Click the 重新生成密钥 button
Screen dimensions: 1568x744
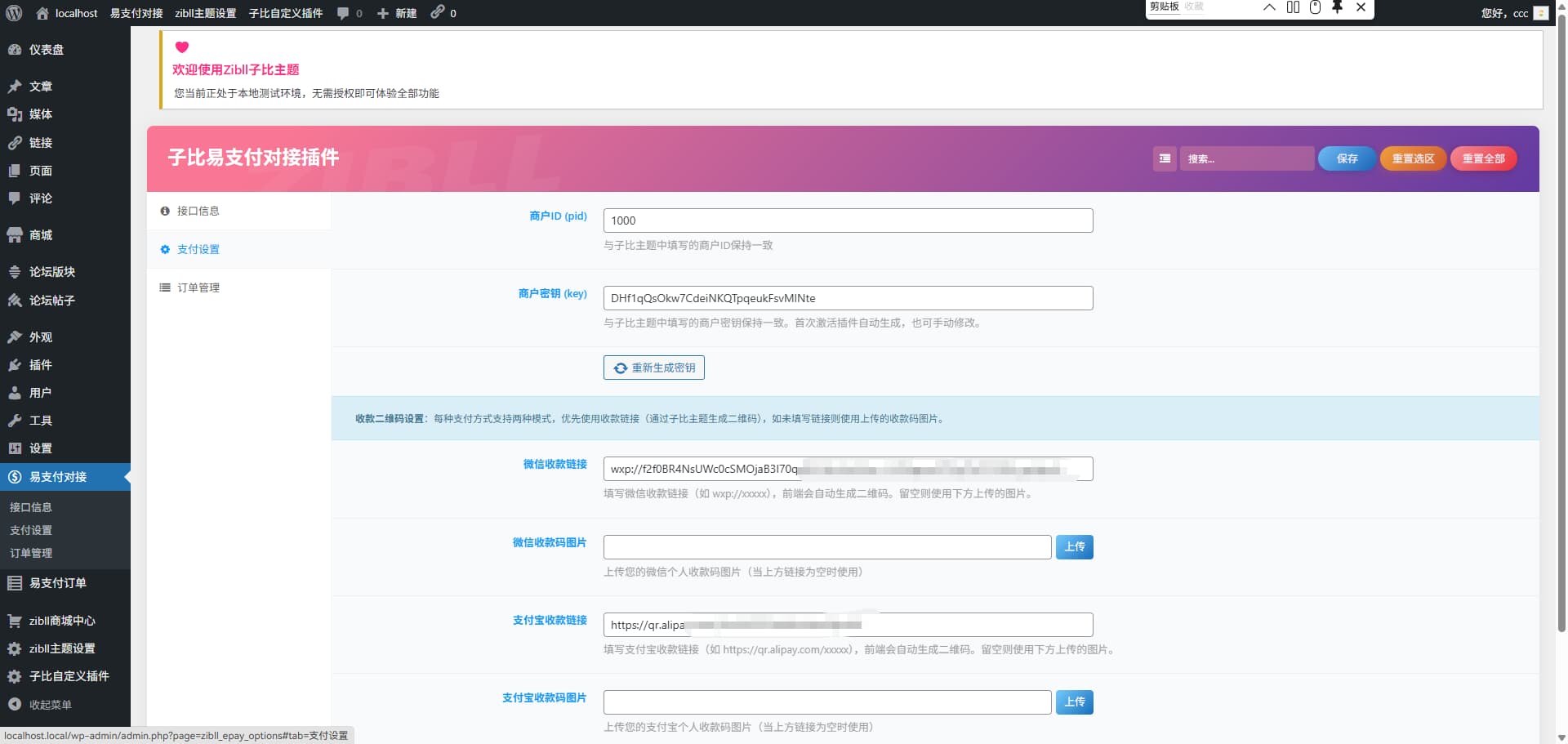tap(654, 368)
